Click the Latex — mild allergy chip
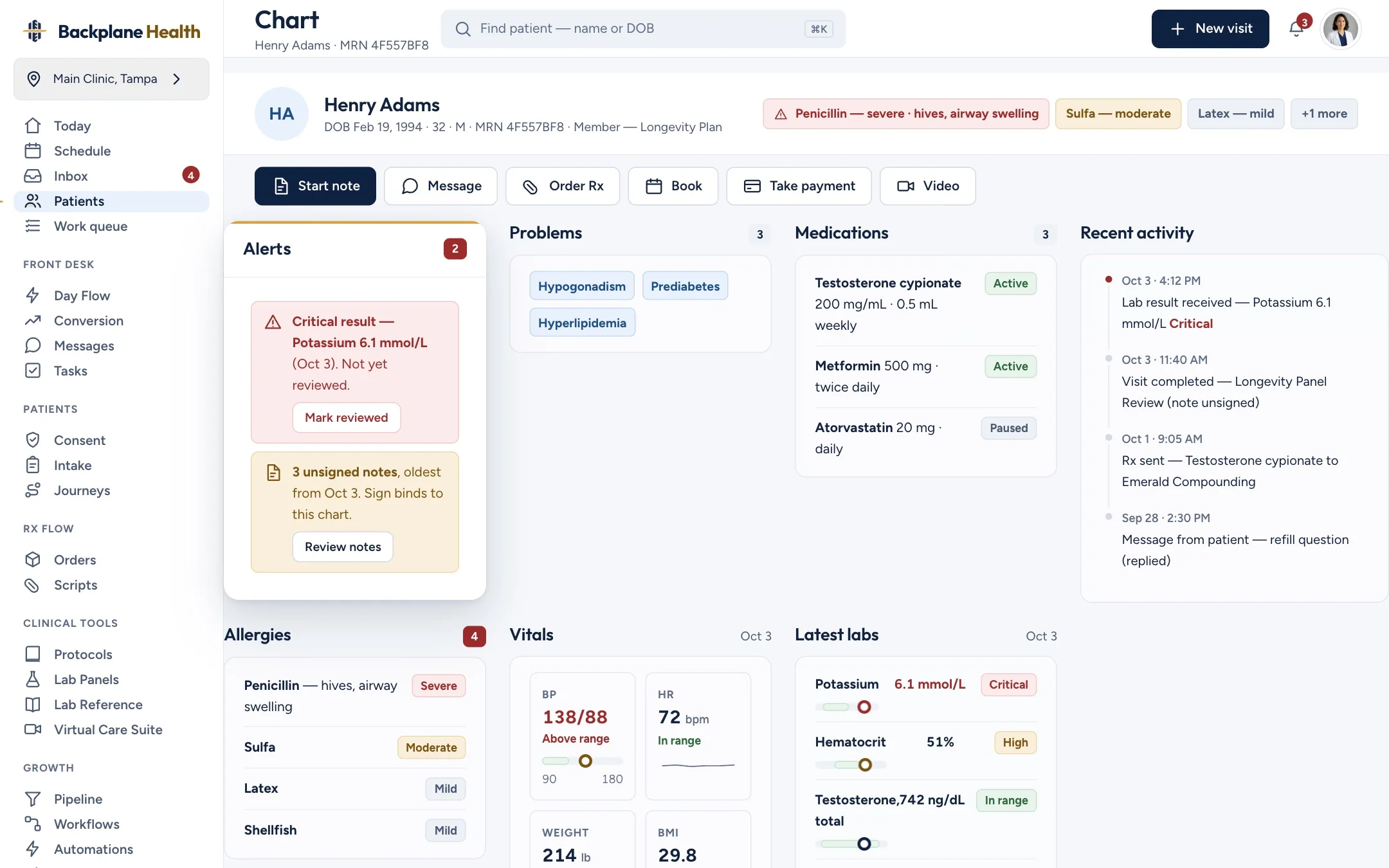Image resolution: width=1389 pixels, height=868 pixels. pos(1236,113)
